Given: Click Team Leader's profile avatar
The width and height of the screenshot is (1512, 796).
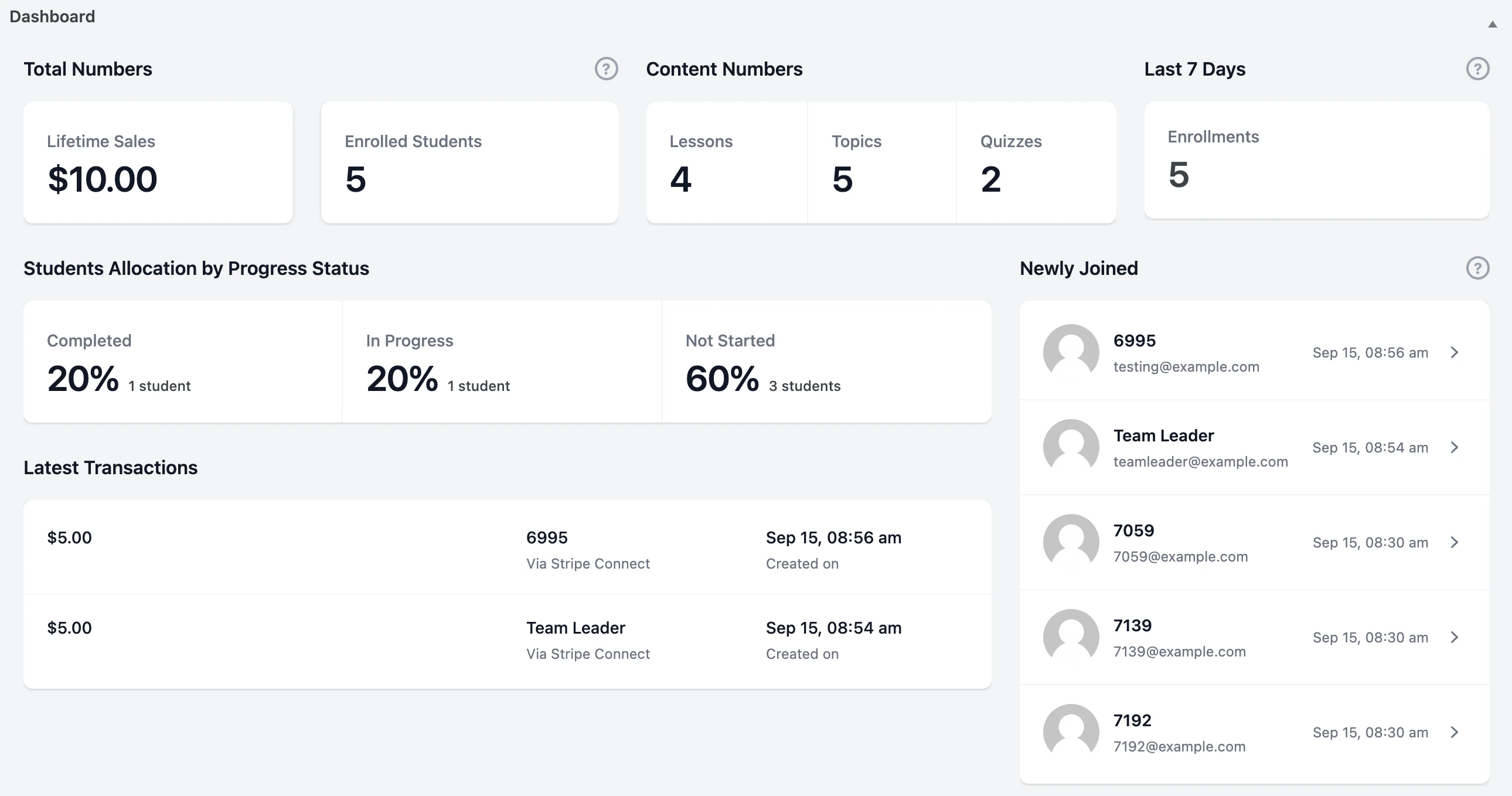Looking at the screenshot, I should point(1071,447).
